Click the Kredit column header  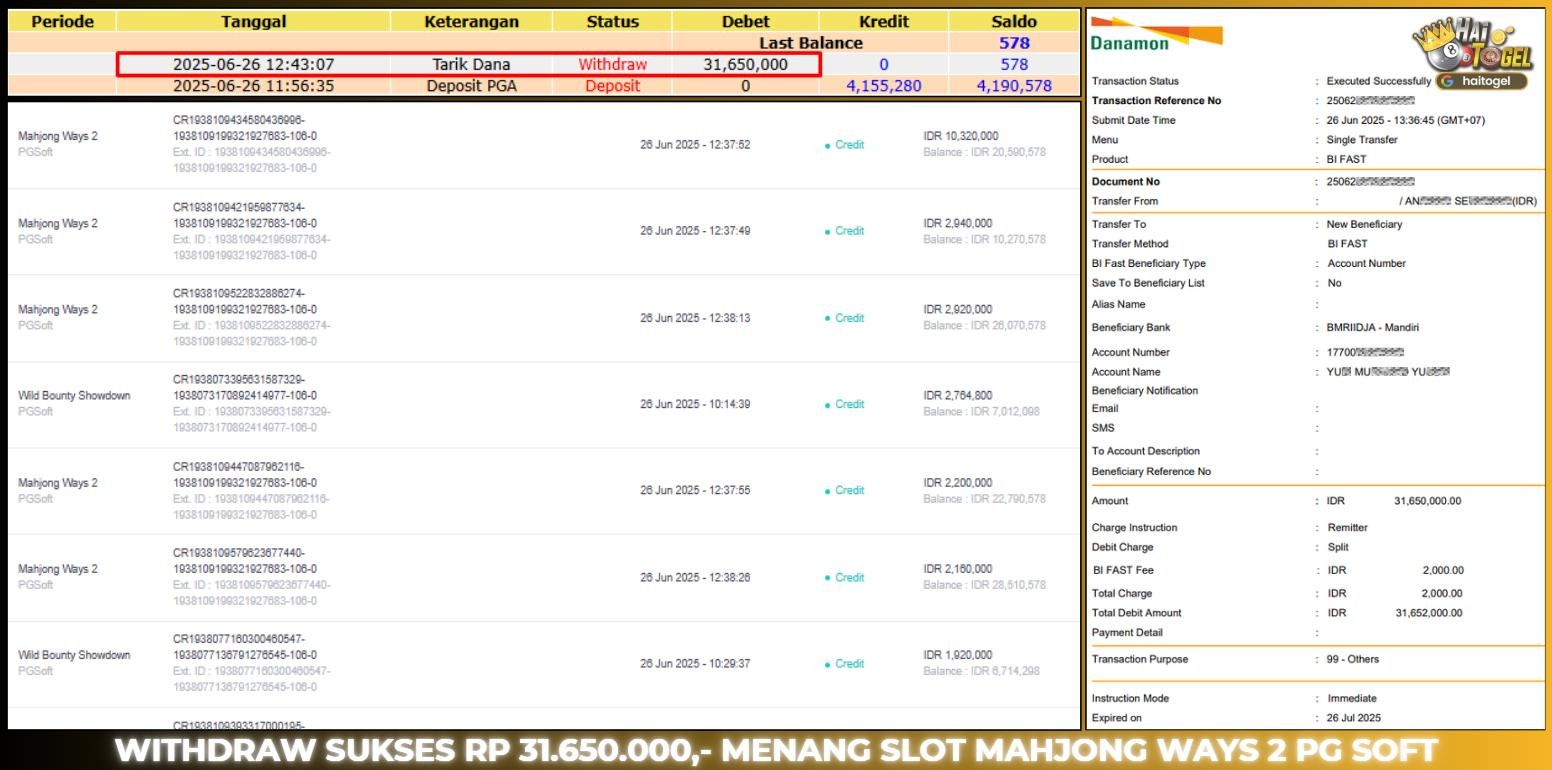884,21
